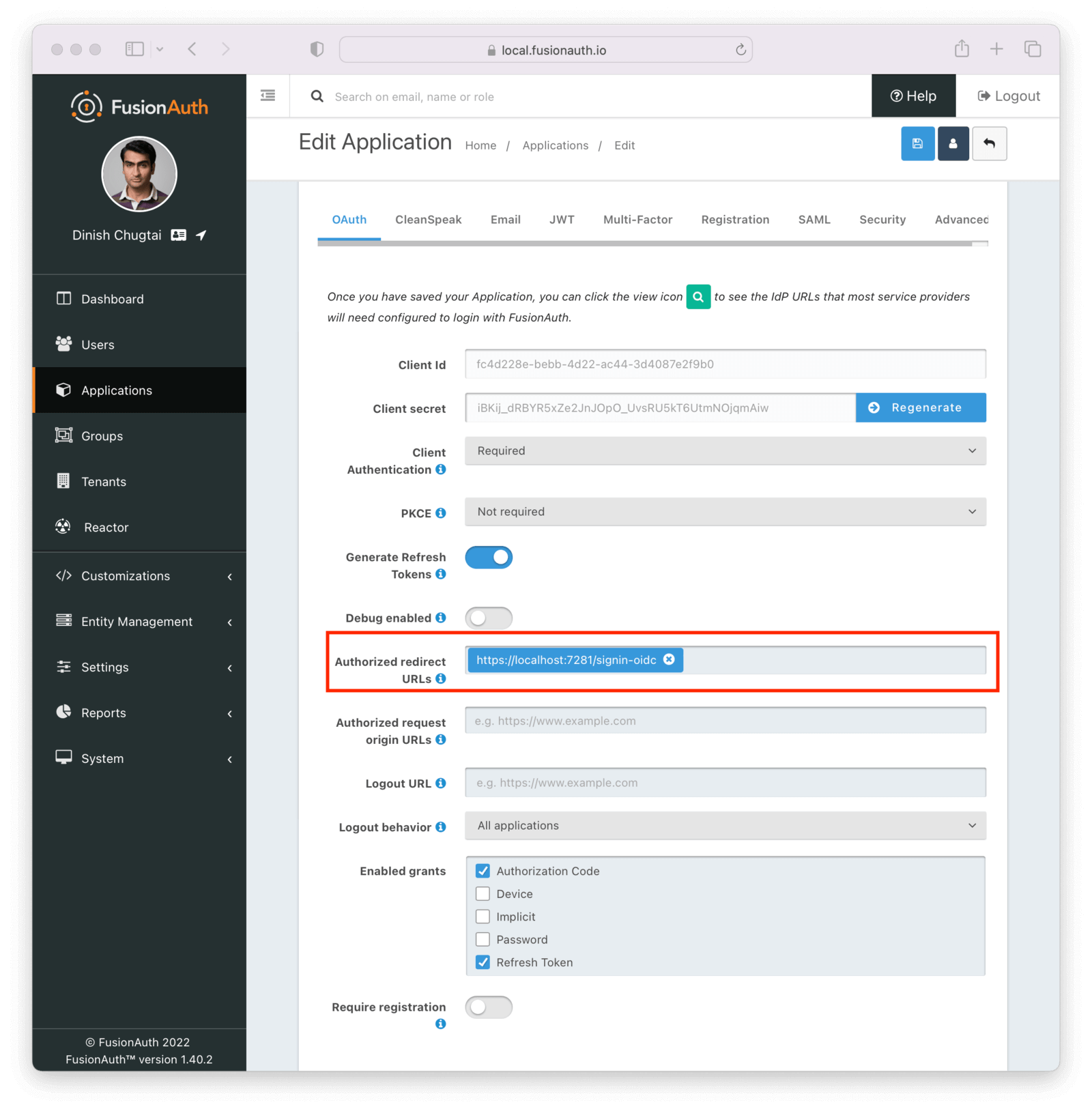
Task: Switch to the JWT tab
Action: [x=562, y=220]
